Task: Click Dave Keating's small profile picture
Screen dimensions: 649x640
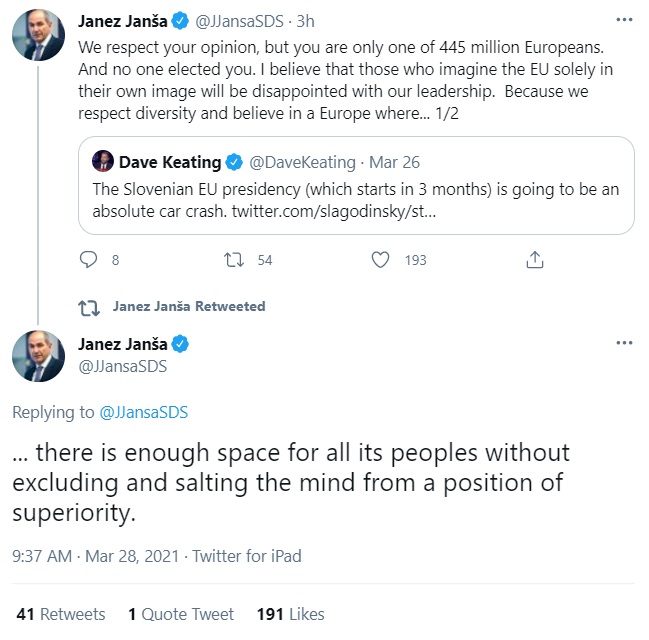Action: coord(103,161)
